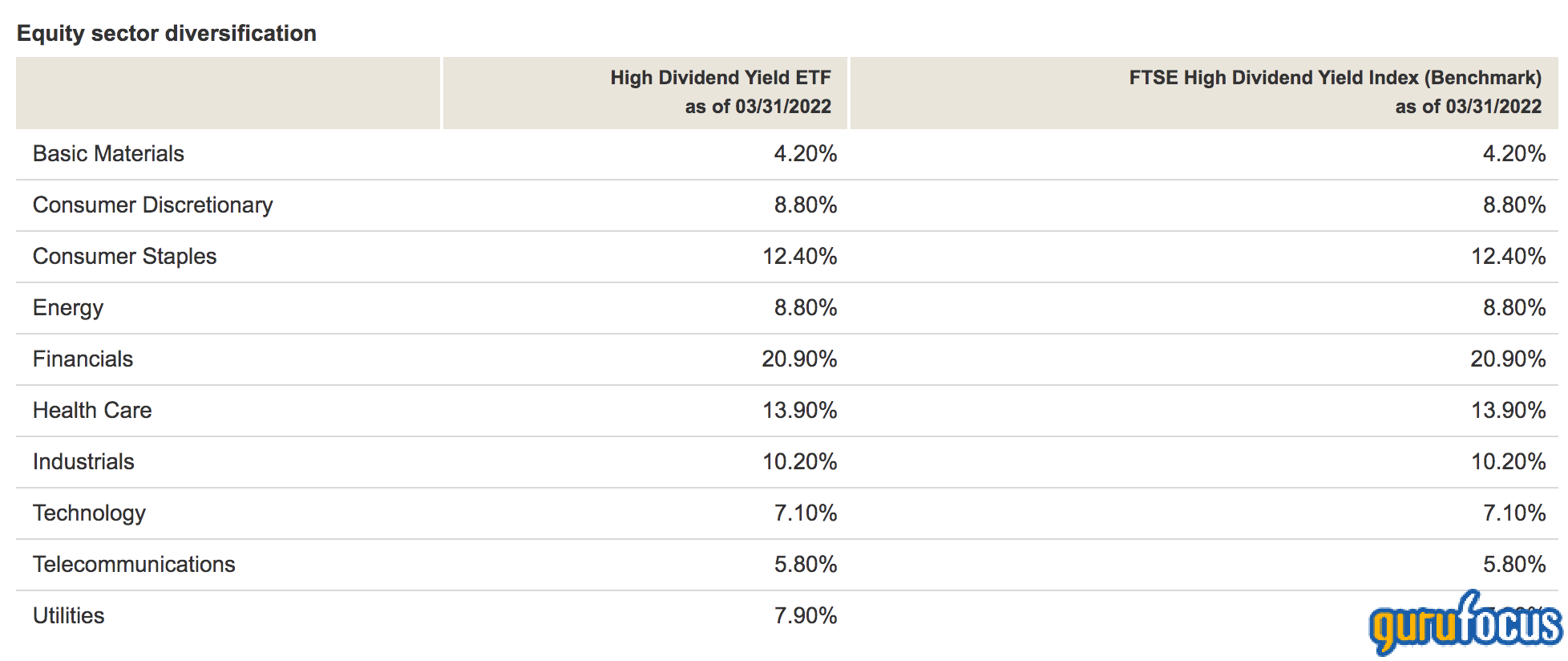Viewport: 1568px width, 661px height.
Task: Click the Equity sector diversification heading
Action: [x=167, y=34]
